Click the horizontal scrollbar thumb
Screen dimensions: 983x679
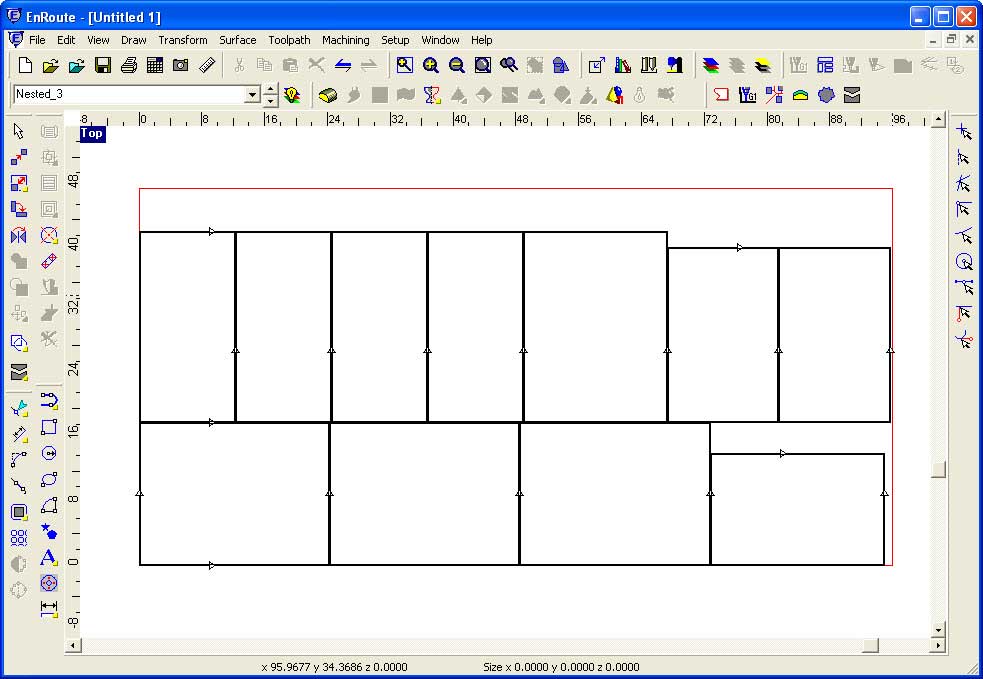click(x=870, y=645)
